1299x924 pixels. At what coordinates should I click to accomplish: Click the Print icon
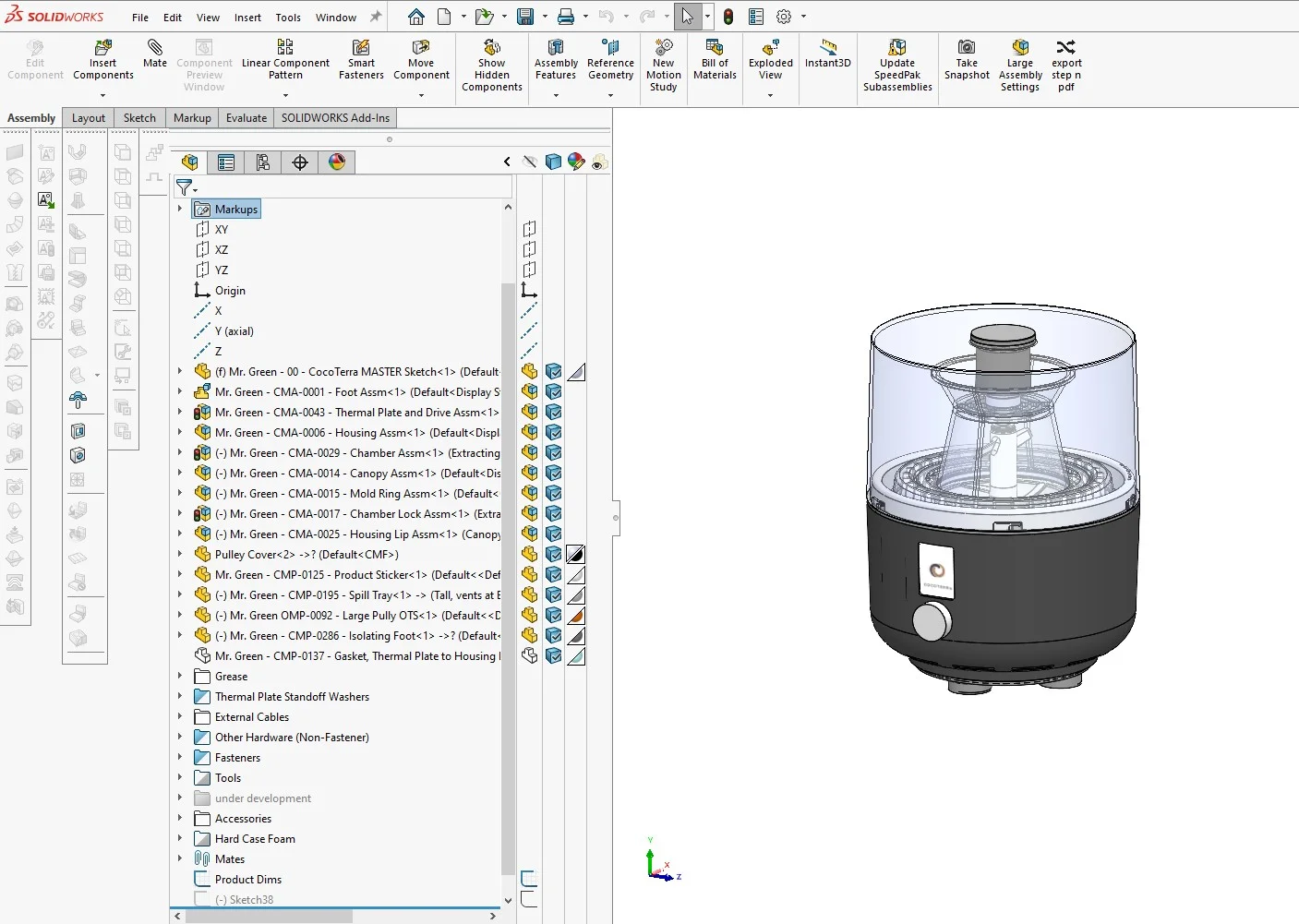[x=566, y=17]
